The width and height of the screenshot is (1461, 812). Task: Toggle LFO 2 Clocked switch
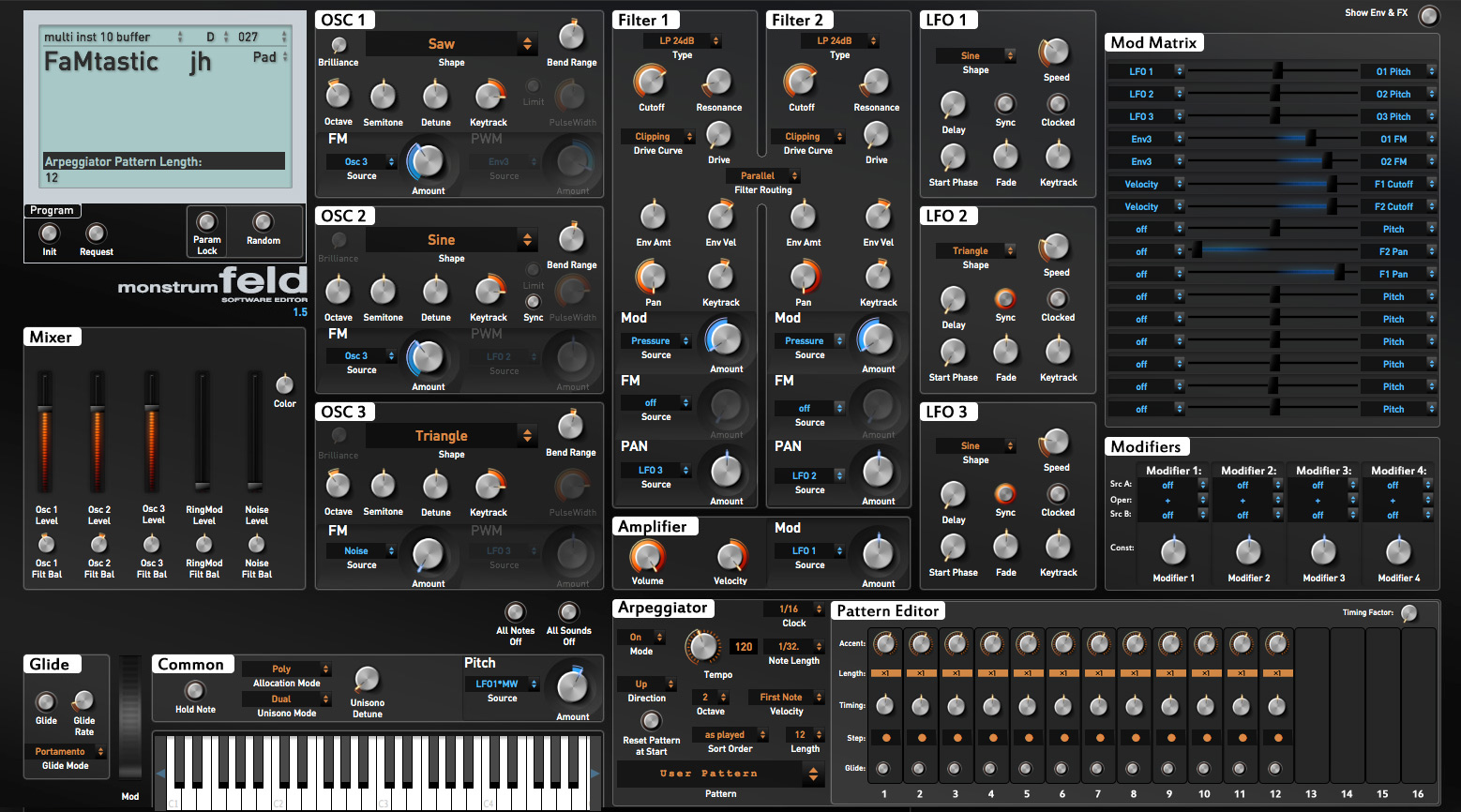[x=1057, y=298]
